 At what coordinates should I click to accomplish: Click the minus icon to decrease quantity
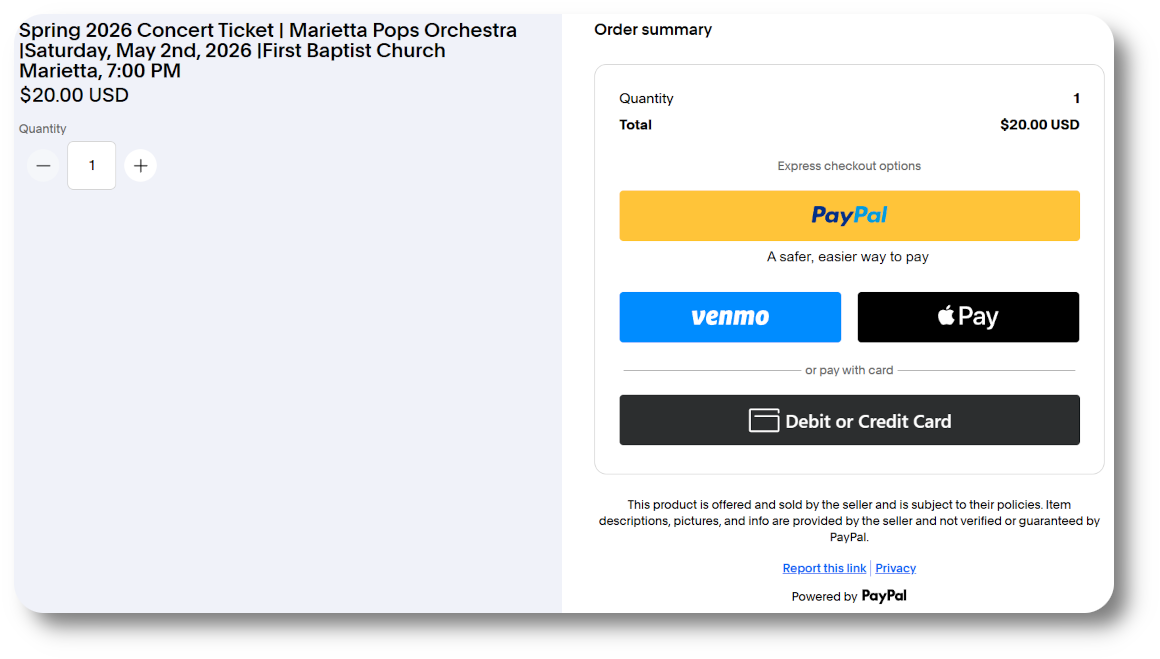tap(42, 165)
